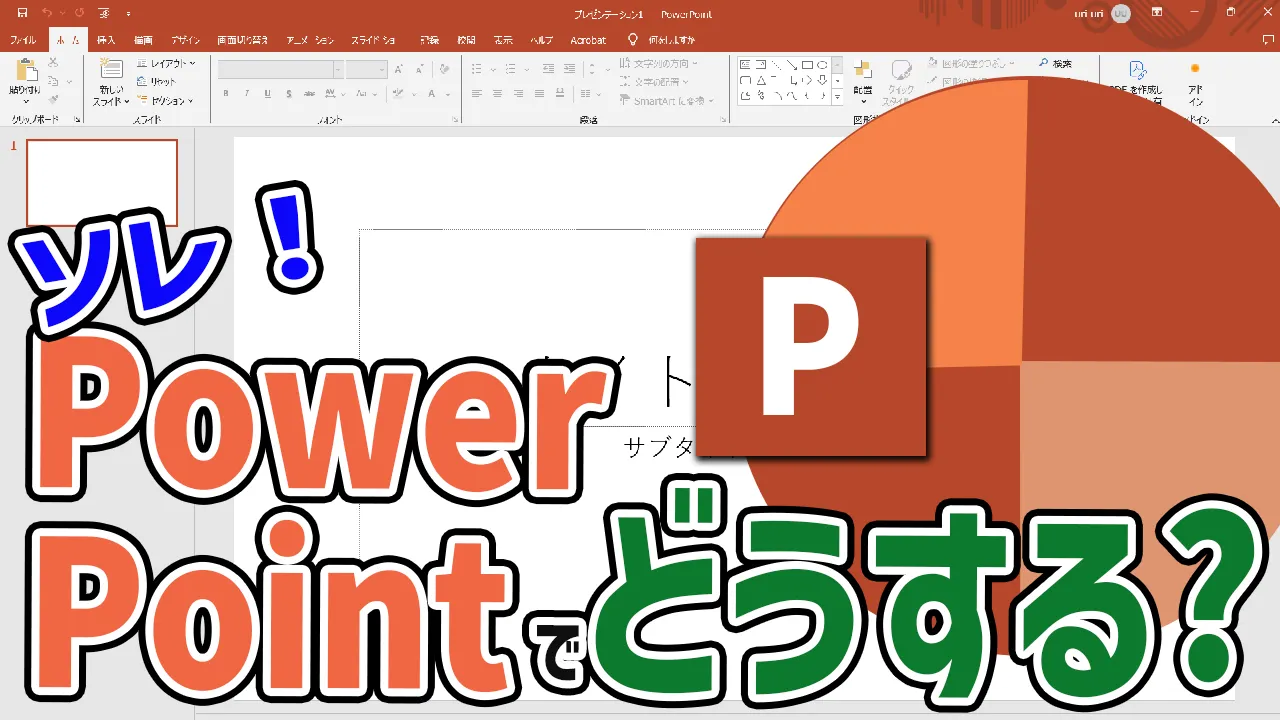Viewport: 1280px width, 720px height.
Task: Click the Save icon in quick access toolbar
Action: (22, 13)
